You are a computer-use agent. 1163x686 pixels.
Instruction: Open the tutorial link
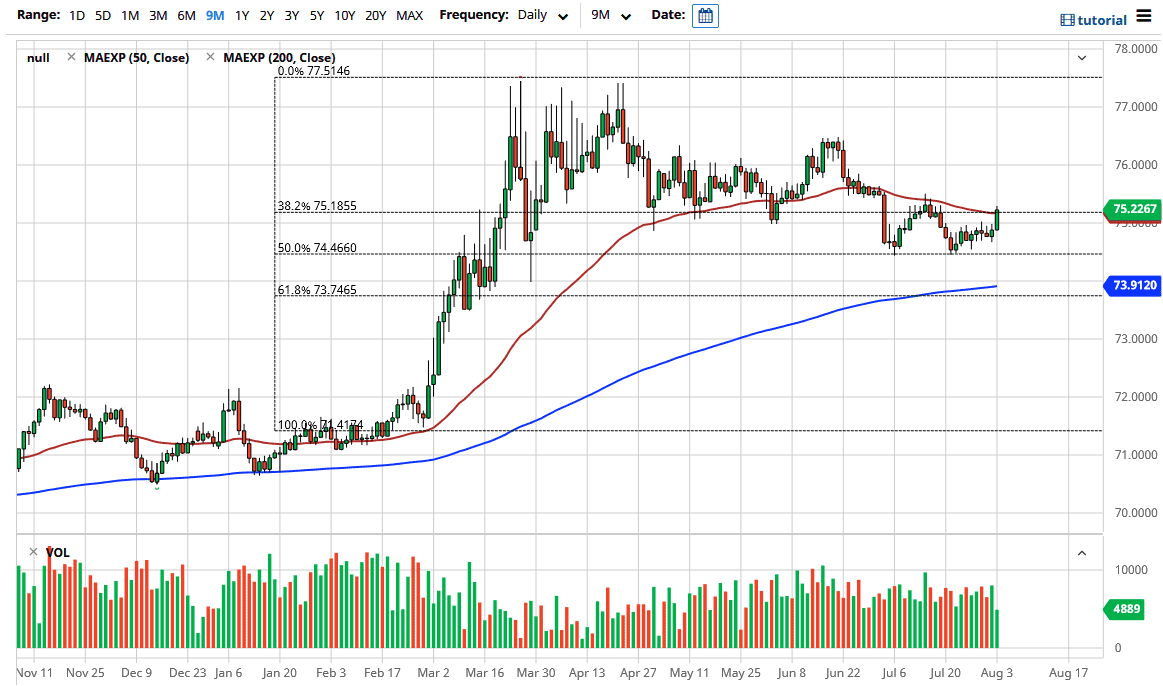pos(1101,18)
